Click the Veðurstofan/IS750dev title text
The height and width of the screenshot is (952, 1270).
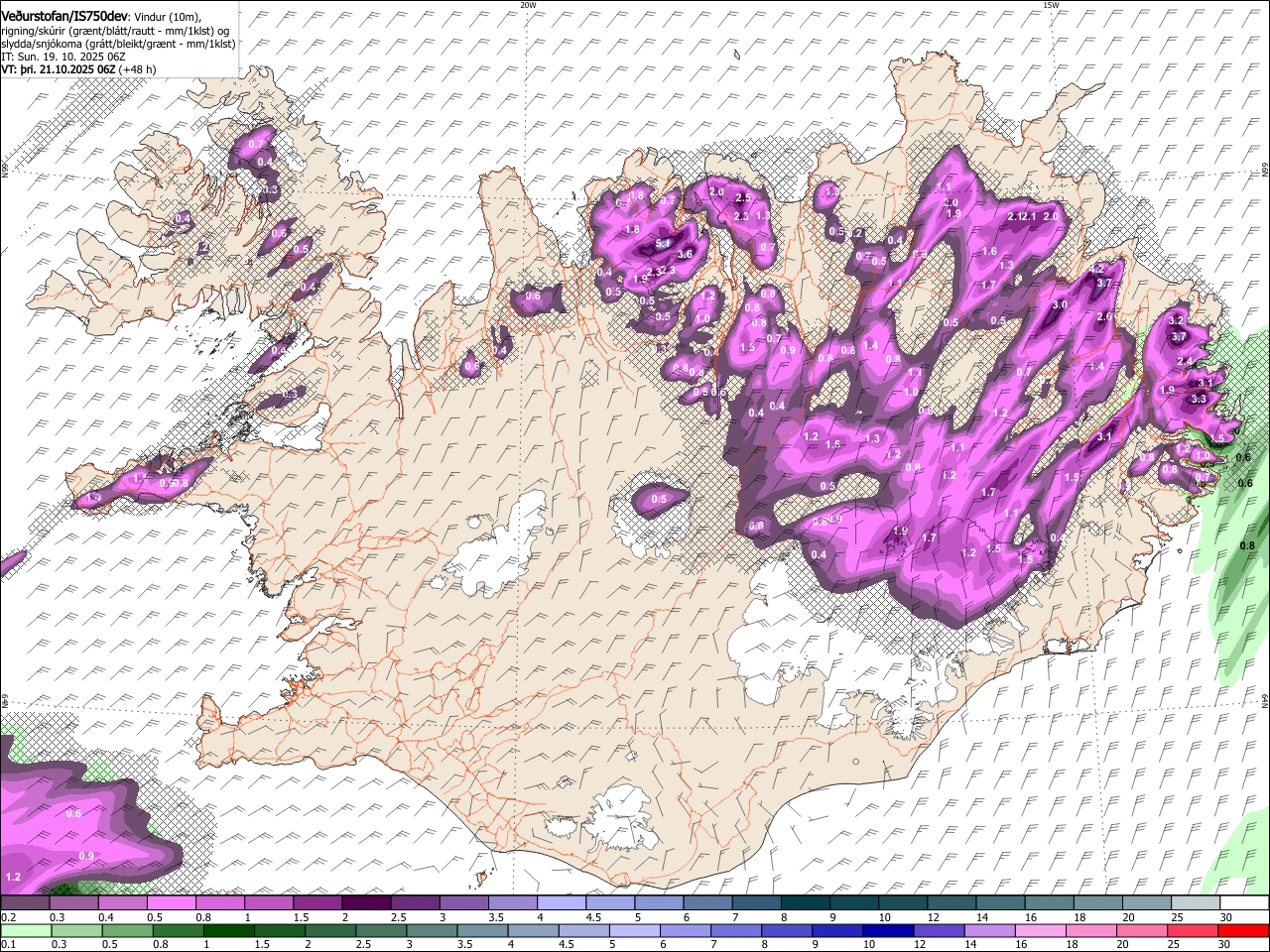pos(64,16)
